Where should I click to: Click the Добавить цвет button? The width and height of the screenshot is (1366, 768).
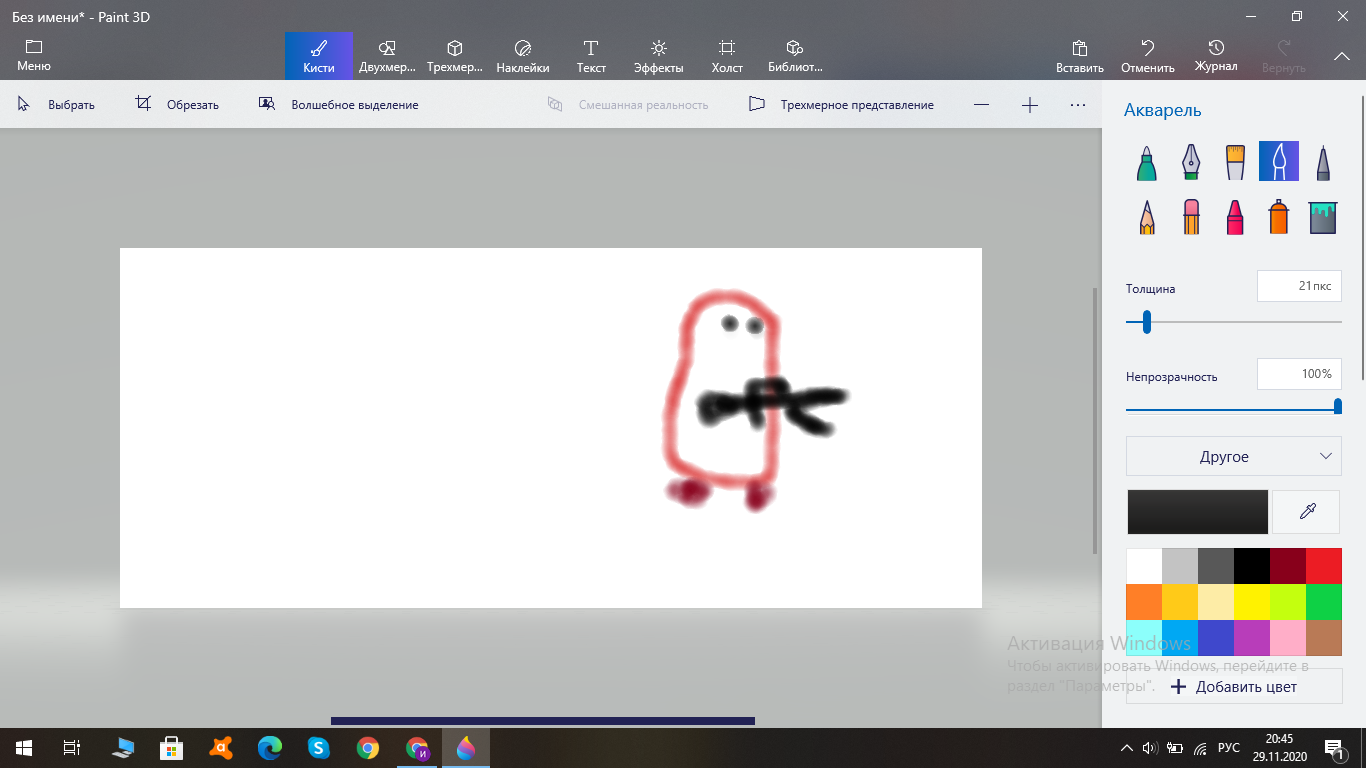click(x=1233, y=687)
